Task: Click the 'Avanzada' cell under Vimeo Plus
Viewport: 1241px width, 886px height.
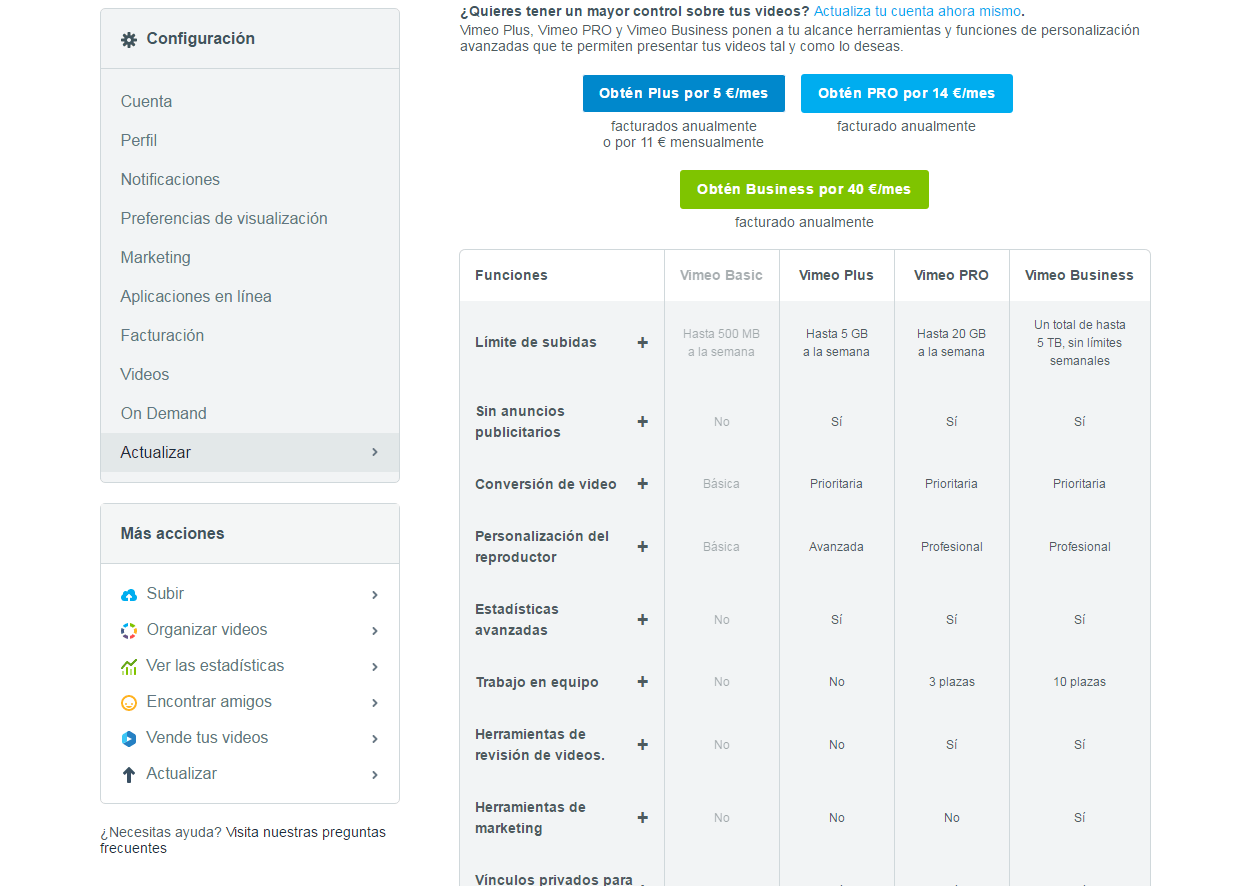Action: click(x=836, y=547)
